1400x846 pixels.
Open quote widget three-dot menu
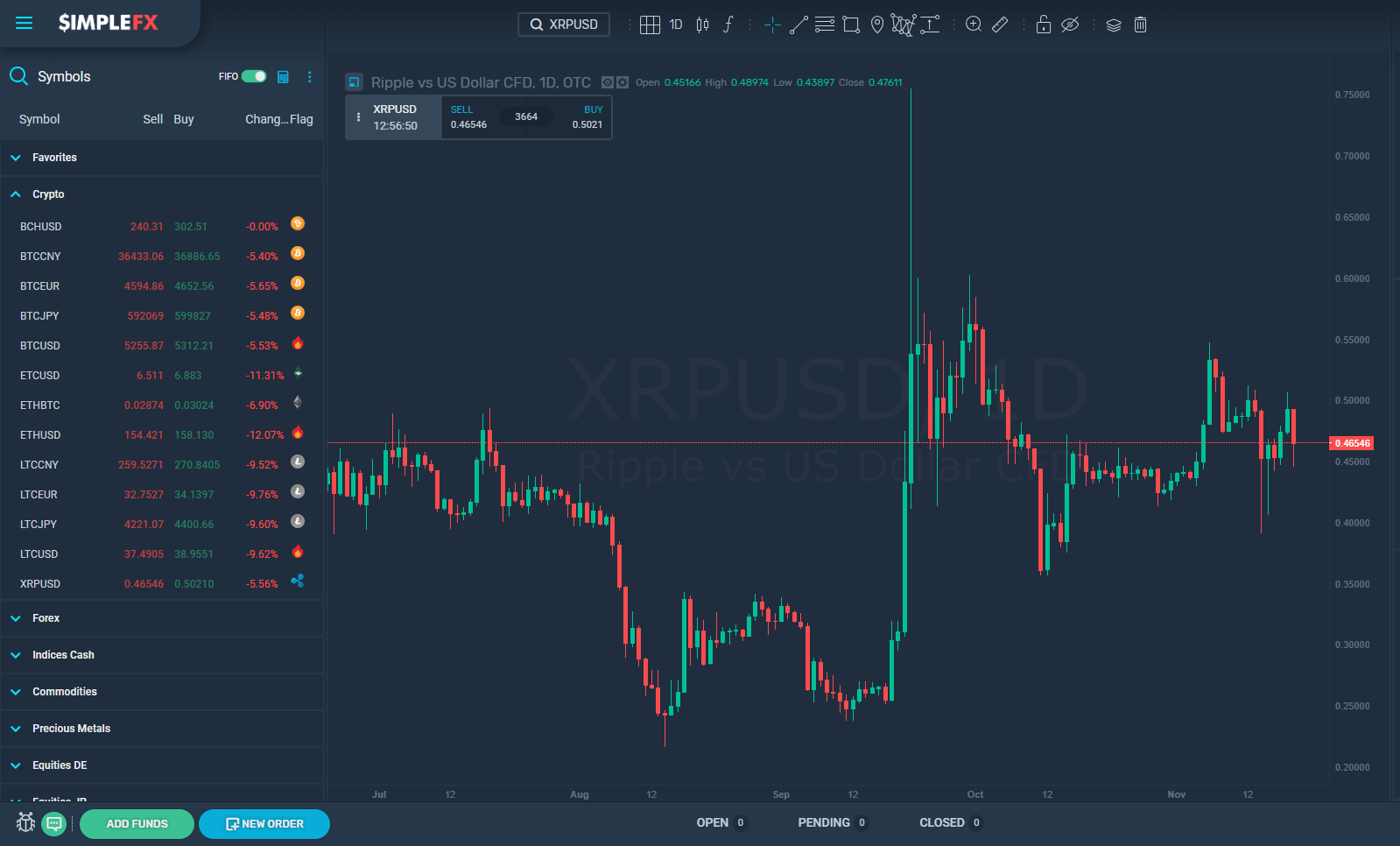pyautogui.click(x=358, y=117)
